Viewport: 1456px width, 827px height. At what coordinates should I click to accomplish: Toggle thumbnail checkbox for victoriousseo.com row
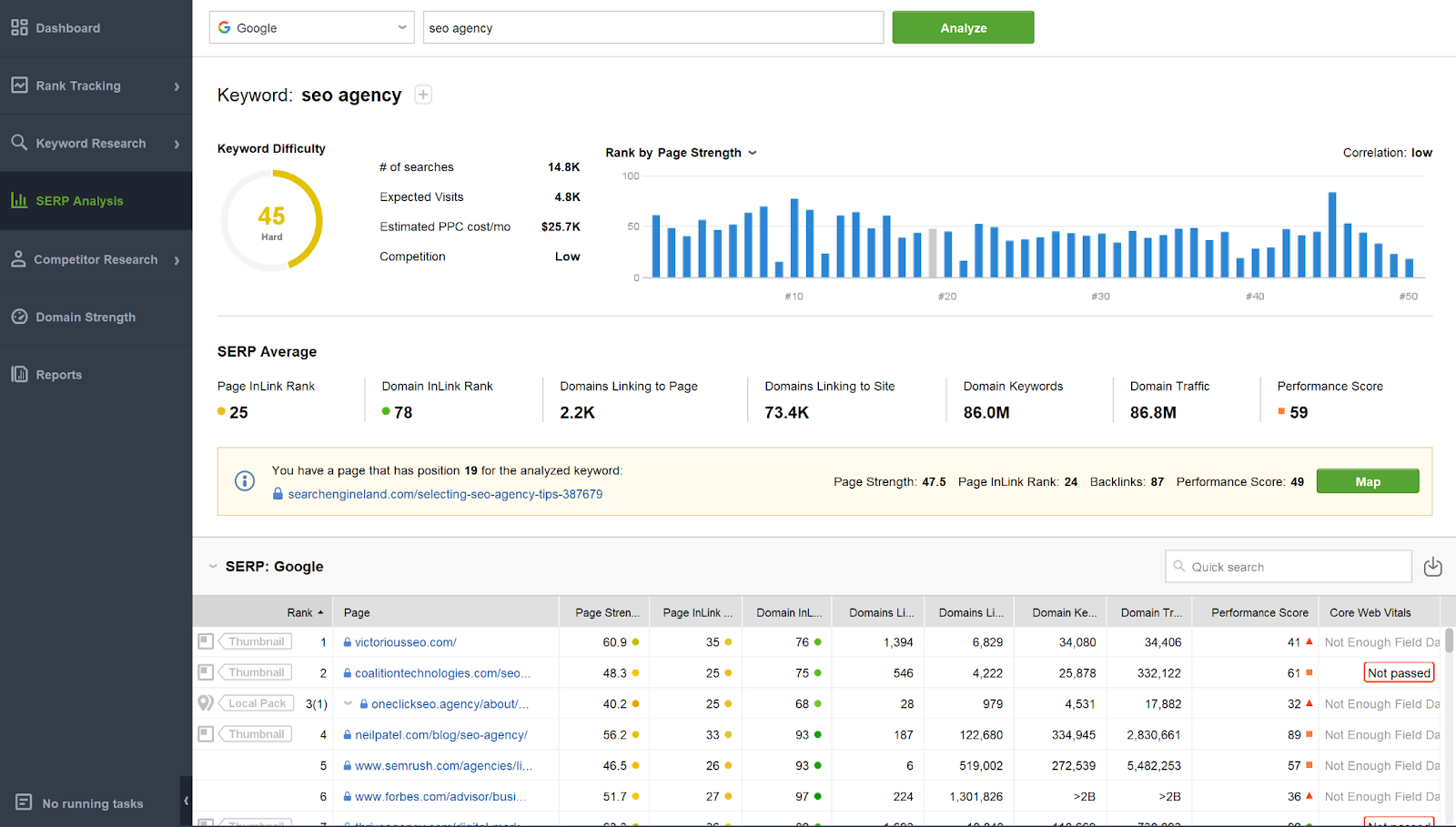[x=206, y=641]
